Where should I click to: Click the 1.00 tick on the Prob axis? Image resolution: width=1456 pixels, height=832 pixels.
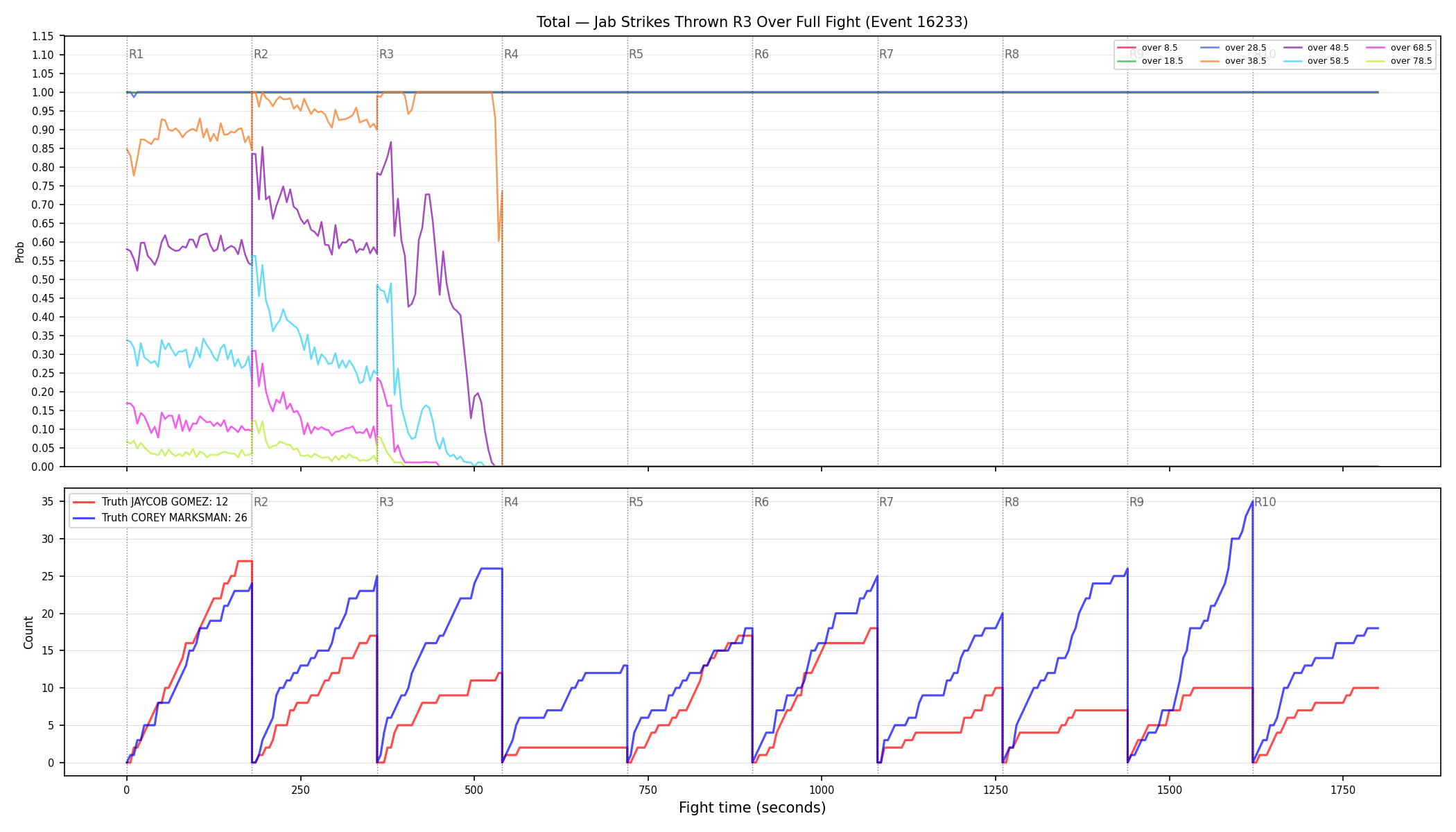[42, 92]
